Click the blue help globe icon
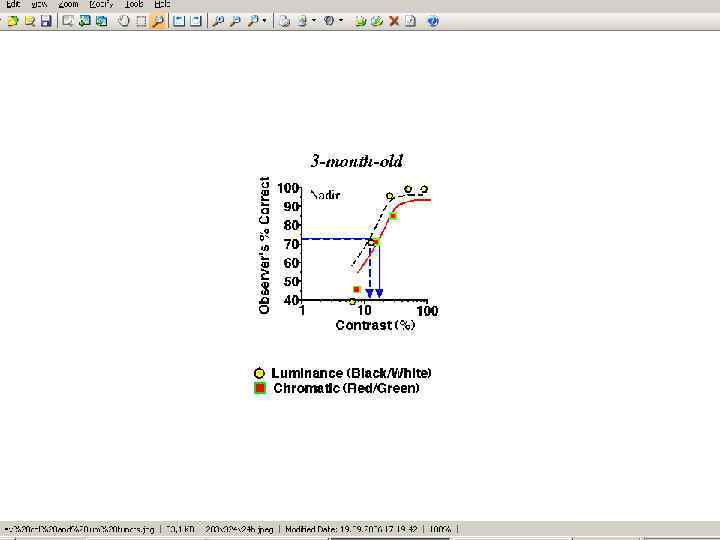Image resolution: width=720 pixels, height=540 pixels. pos(433,21)
